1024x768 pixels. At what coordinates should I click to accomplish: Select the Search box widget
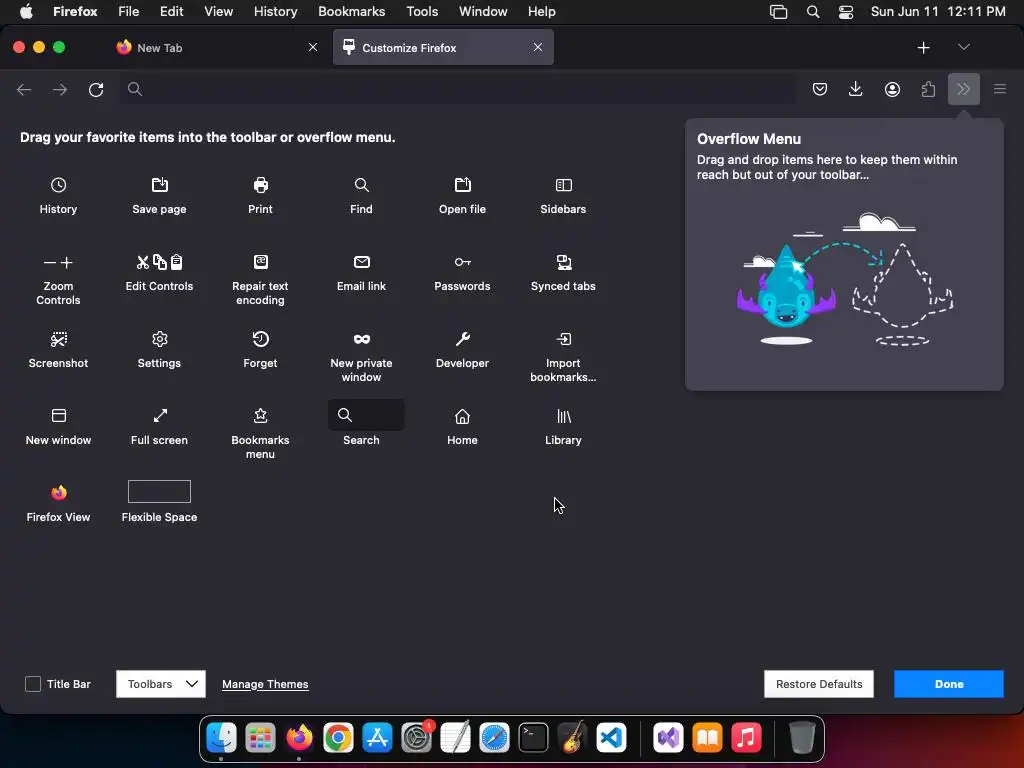click(366, 415)
